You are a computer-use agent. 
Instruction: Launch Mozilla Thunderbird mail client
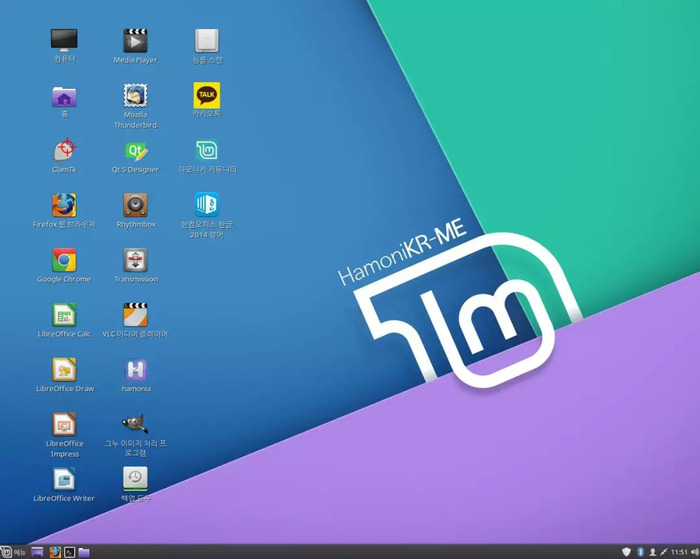(135, 95)
